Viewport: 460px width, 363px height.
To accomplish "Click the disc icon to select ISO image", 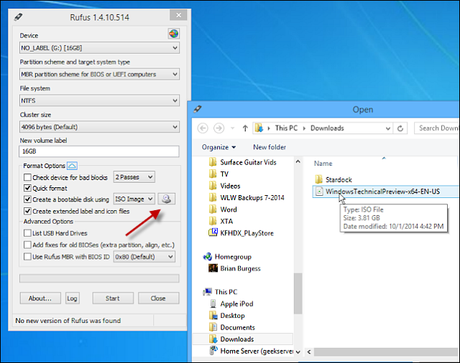I will point(167,199).
